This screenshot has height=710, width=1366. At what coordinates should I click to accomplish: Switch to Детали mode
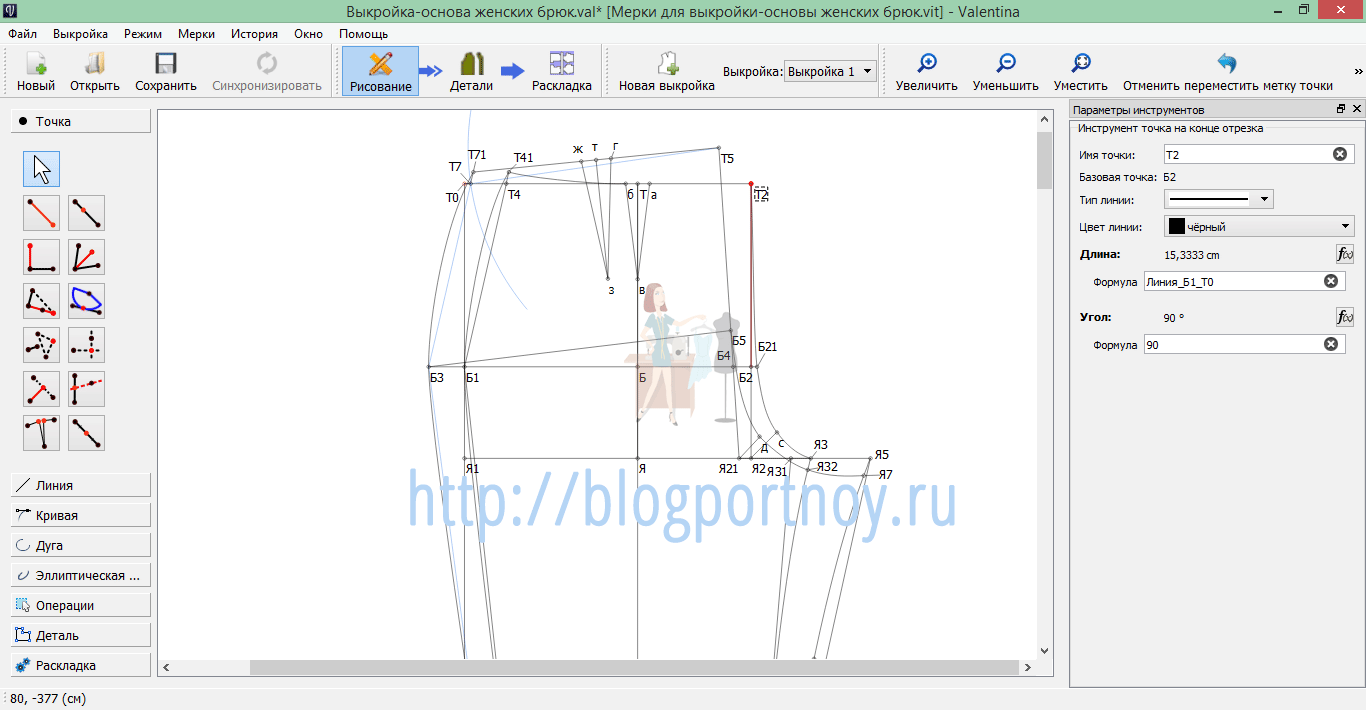click(x=471, y=72)
